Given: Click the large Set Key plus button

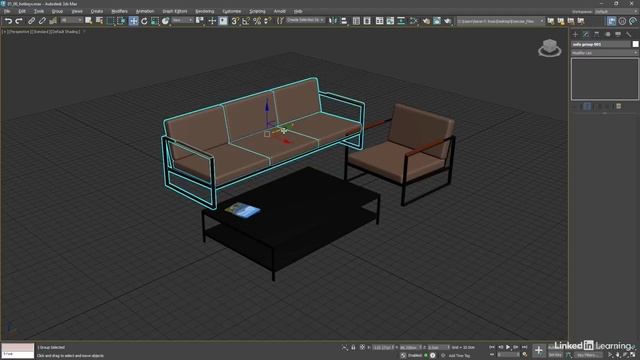Looking at the screenshot, I should (x=538, y=350).
